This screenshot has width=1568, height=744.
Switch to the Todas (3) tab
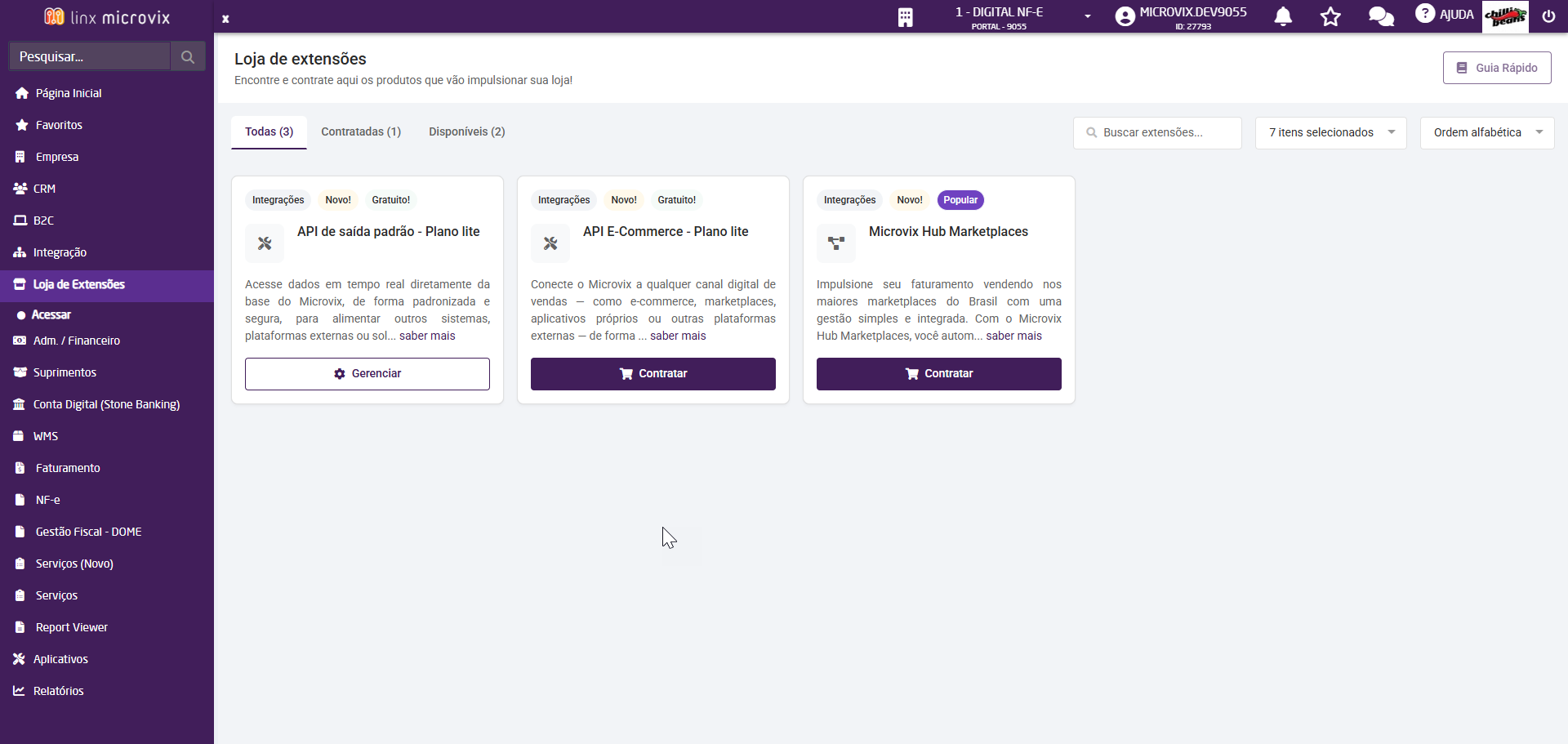[x=269, y=131]
